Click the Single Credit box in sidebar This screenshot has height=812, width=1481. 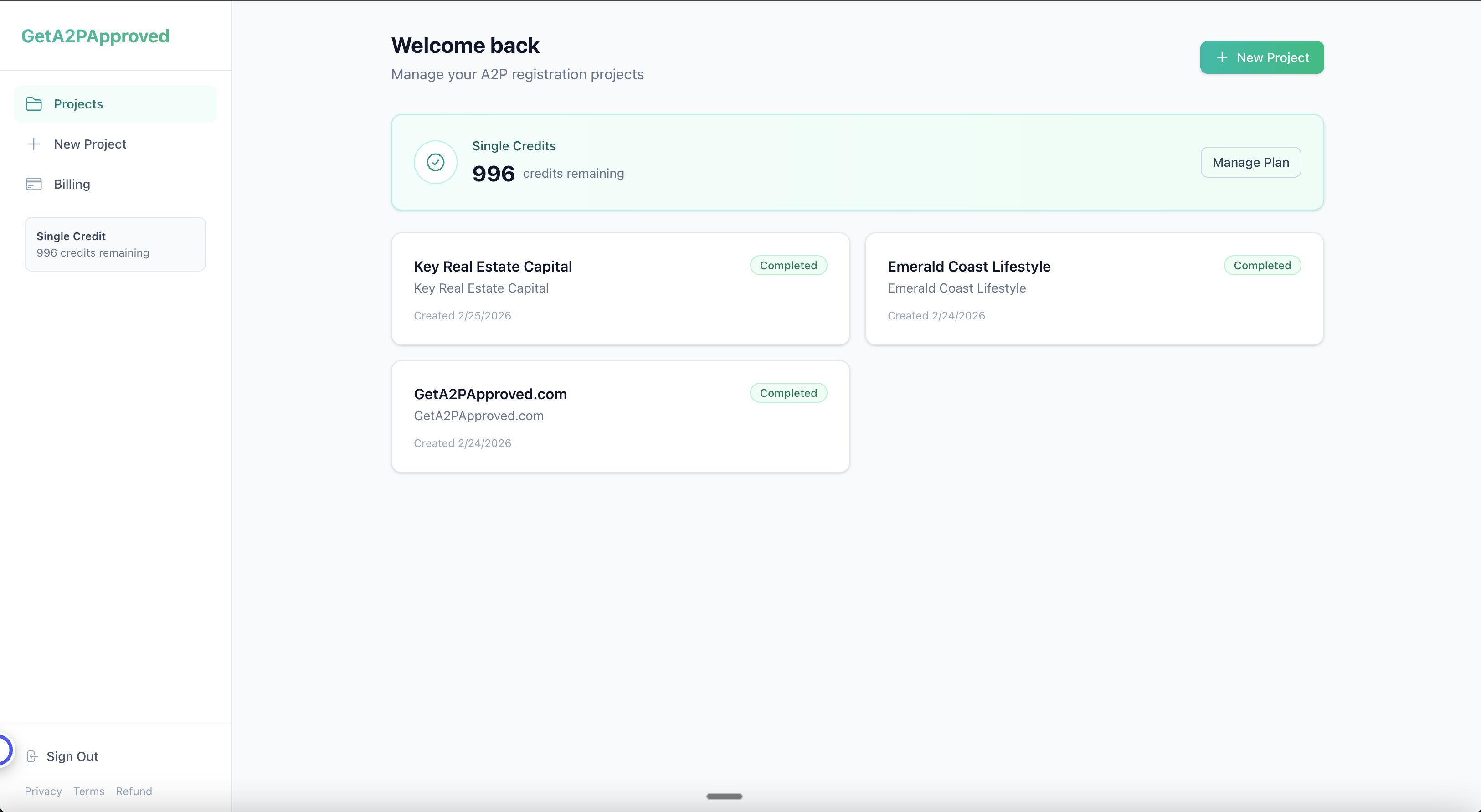(x=115, y=244)
